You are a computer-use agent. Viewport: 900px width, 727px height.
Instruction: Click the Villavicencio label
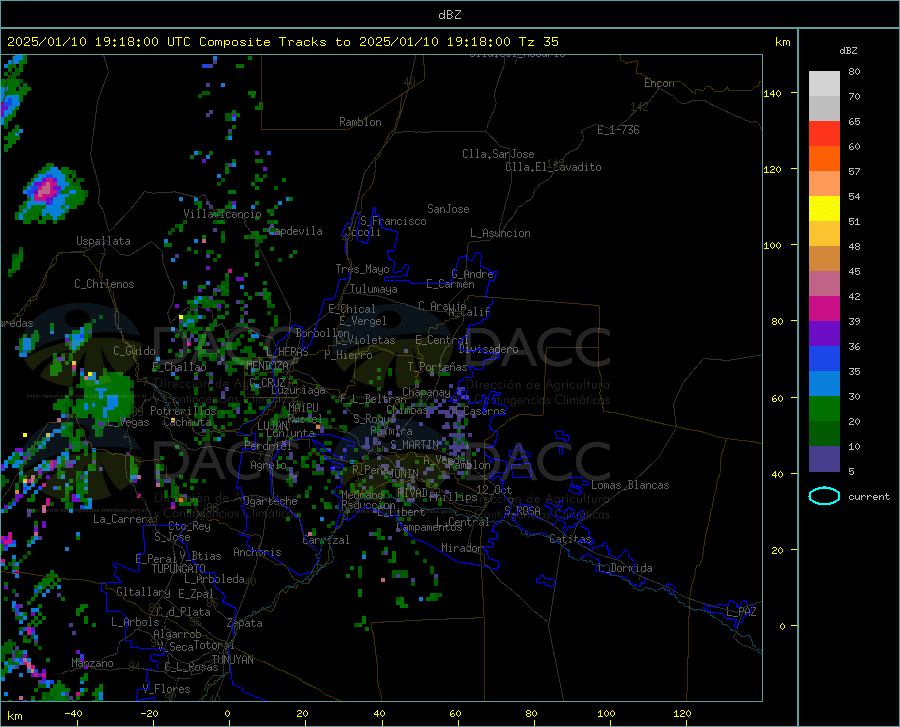click(x=222, y=214)
